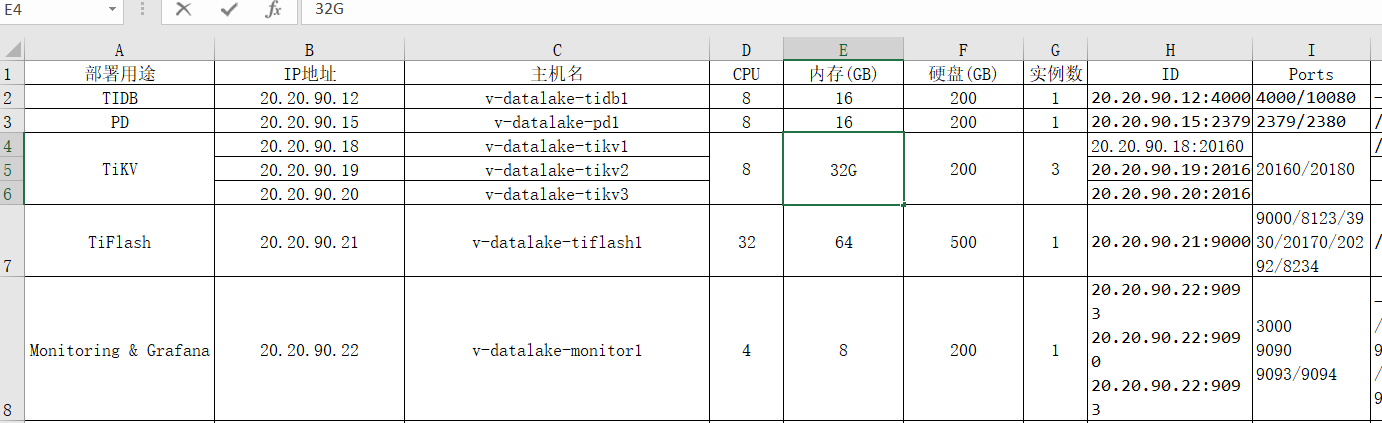Click the 主机名 header cell

click(x=557, y=74)
